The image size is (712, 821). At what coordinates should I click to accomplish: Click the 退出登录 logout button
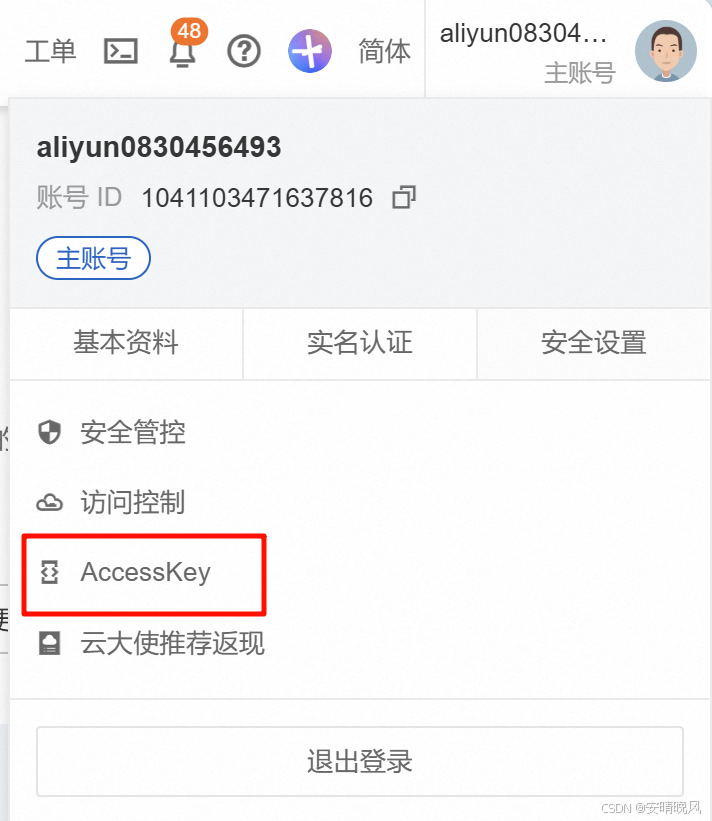click(x=360, y=761)
